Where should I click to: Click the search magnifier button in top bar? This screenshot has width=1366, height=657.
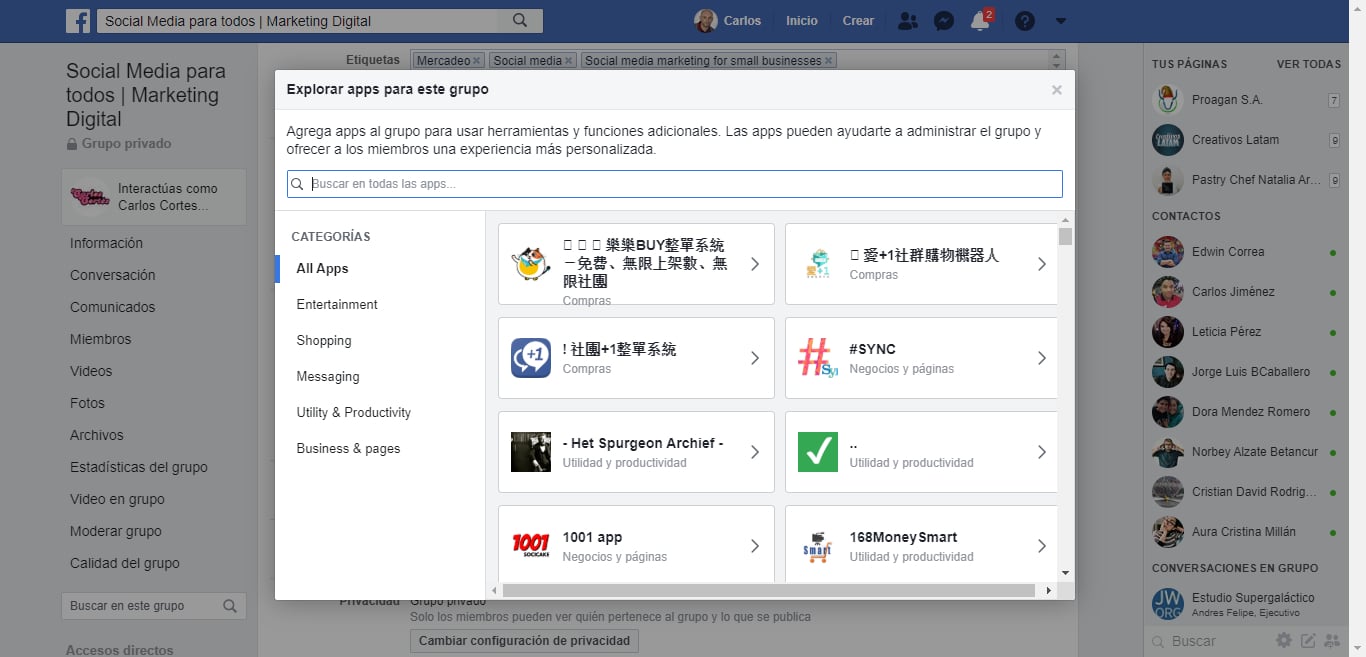click(x=520, y=21)
